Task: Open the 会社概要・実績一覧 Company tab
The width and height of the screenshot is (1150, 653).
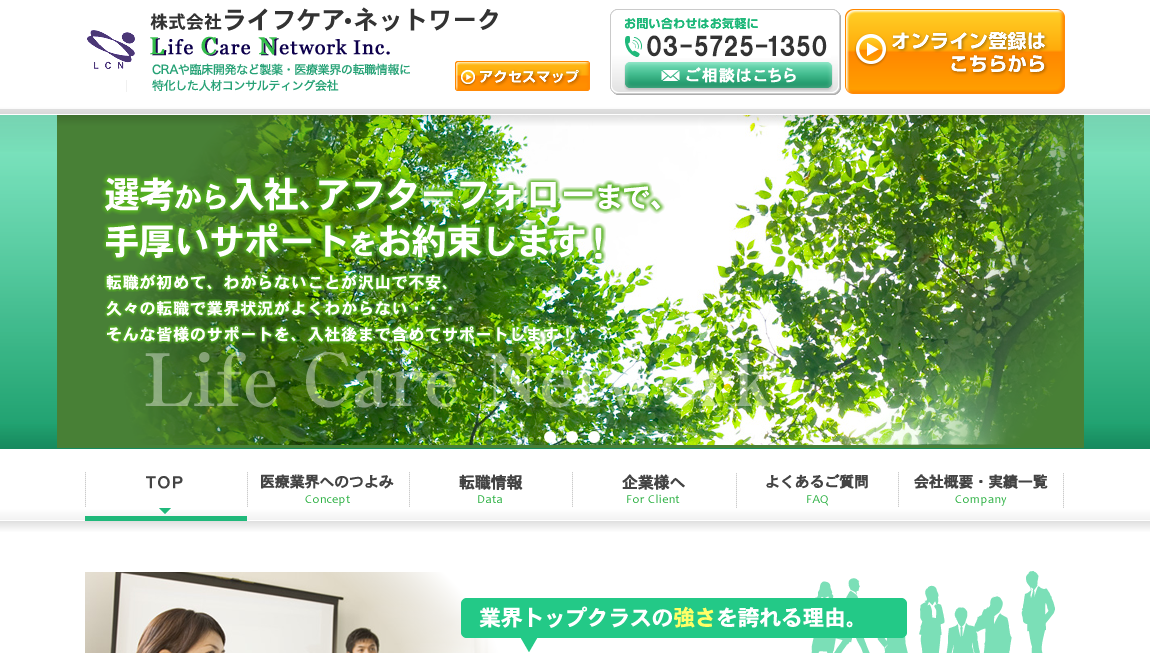Action: tap(980, 489)
